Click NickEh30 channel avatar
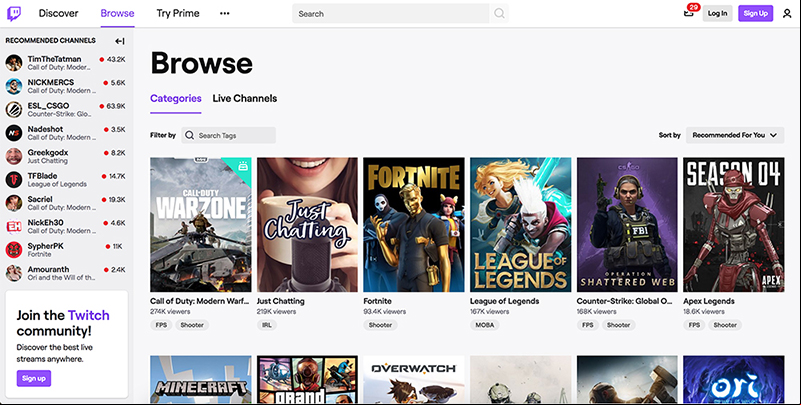 coord(14,226)
